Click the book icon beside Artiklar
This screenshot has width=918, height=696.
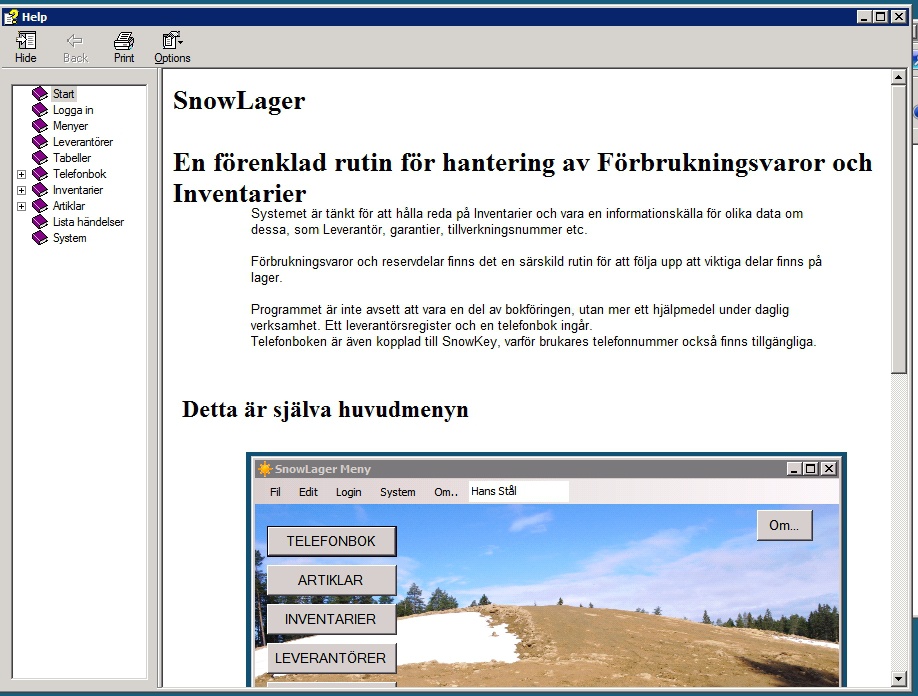[x=40, y=205]
